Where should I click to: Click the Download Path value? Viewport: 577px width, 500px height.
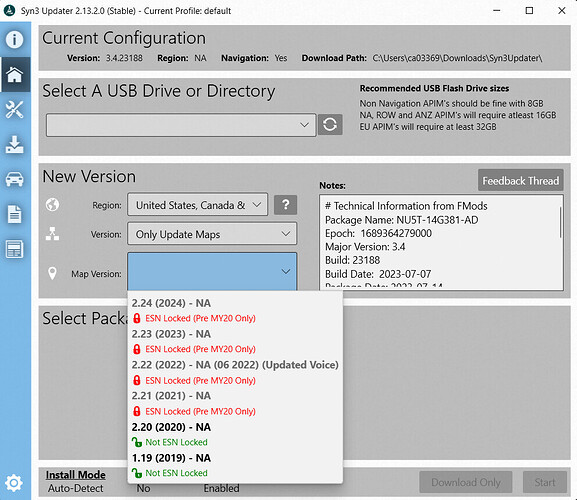pos(457,58)
